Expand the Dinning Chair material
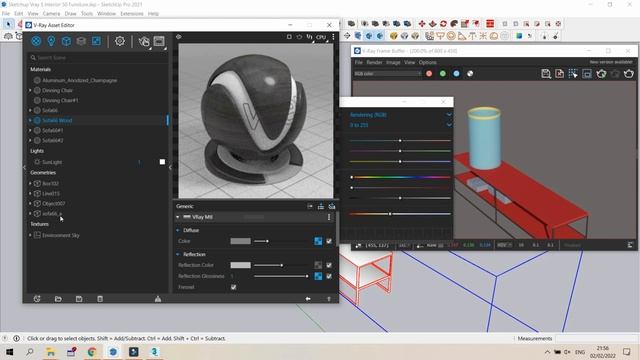The height and width of the screenshot is (360, 640). click(x=30, y=90)
